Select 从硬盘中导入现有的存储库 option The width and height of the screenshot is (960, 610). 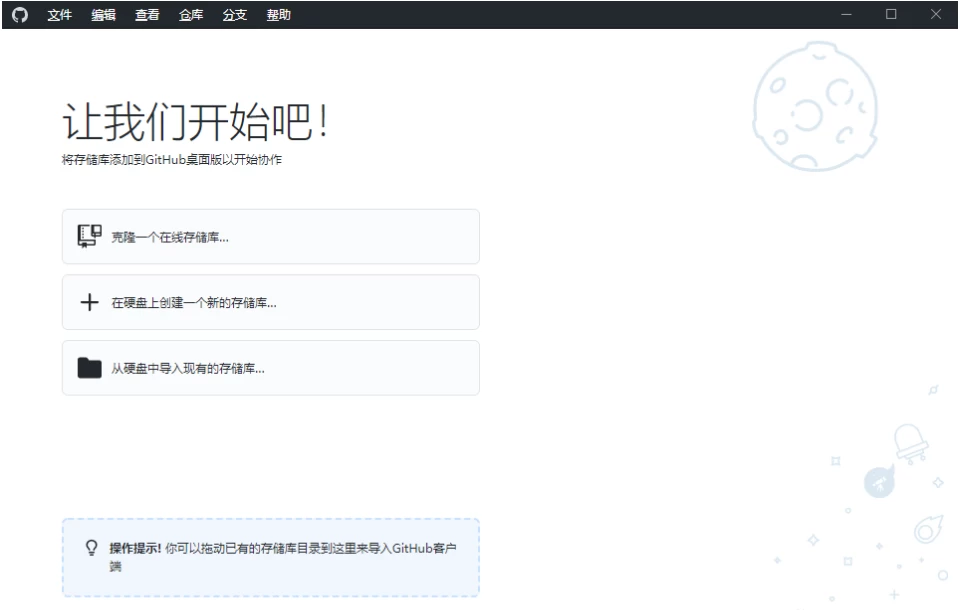(270, 367)
